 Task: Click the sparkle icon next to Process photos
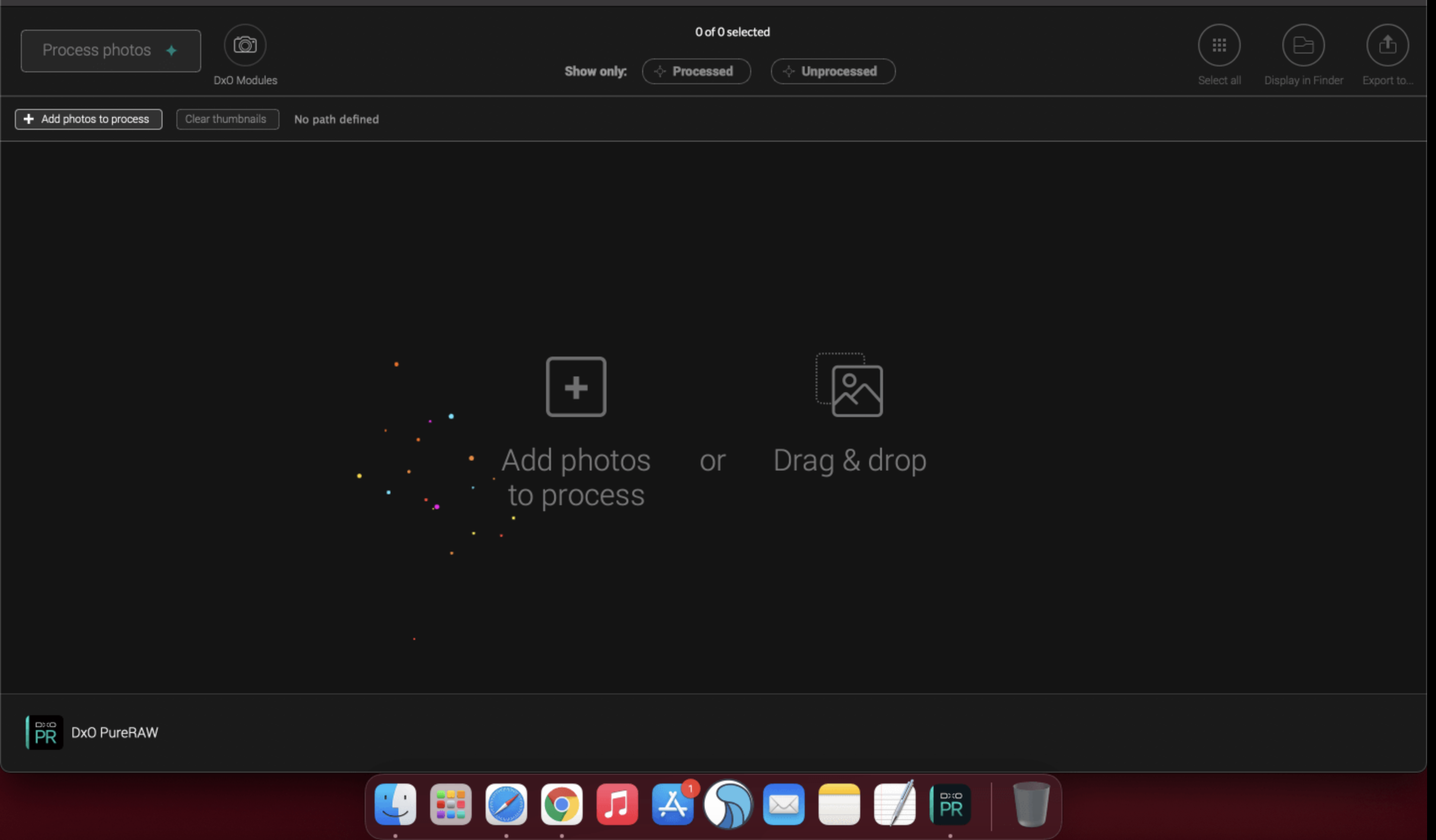point(170,51)
